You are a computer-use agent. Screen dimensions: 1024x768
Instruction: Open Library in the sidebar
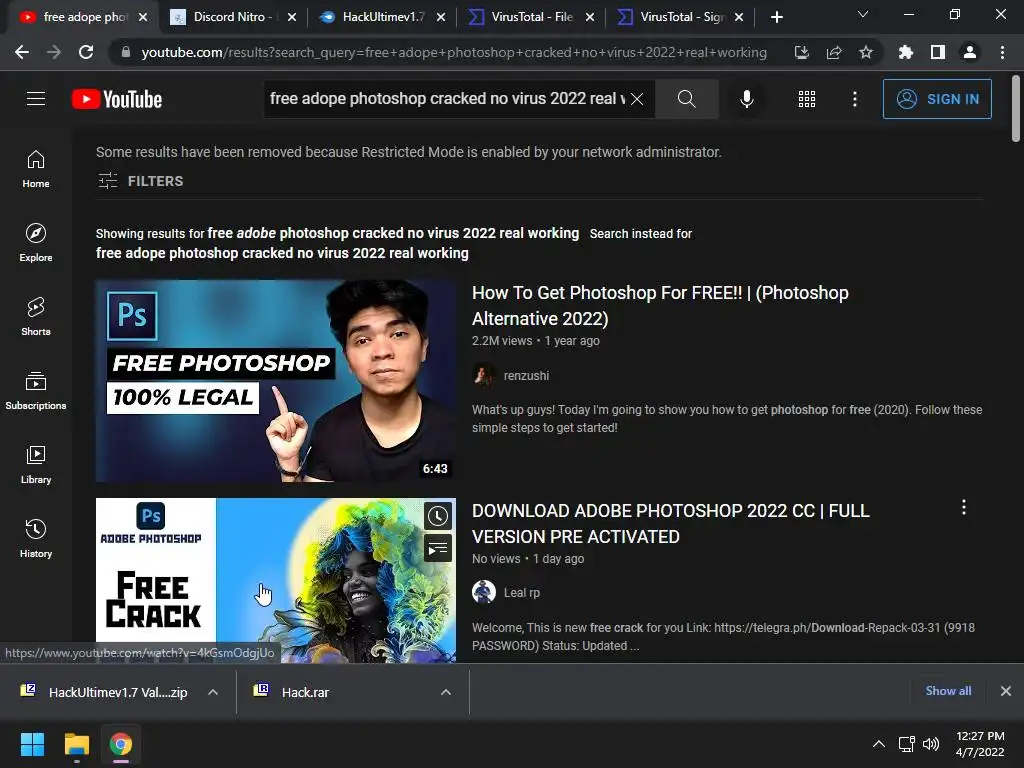[x=36, y=465]
